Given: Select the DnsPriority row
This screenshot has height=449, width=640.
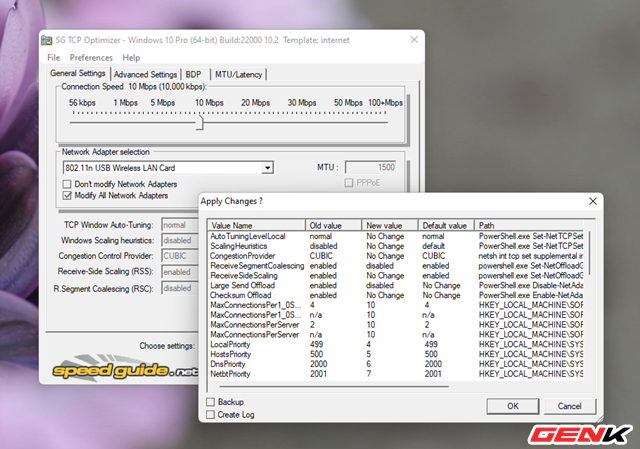Looking at the screenshot, I should 396,364.
